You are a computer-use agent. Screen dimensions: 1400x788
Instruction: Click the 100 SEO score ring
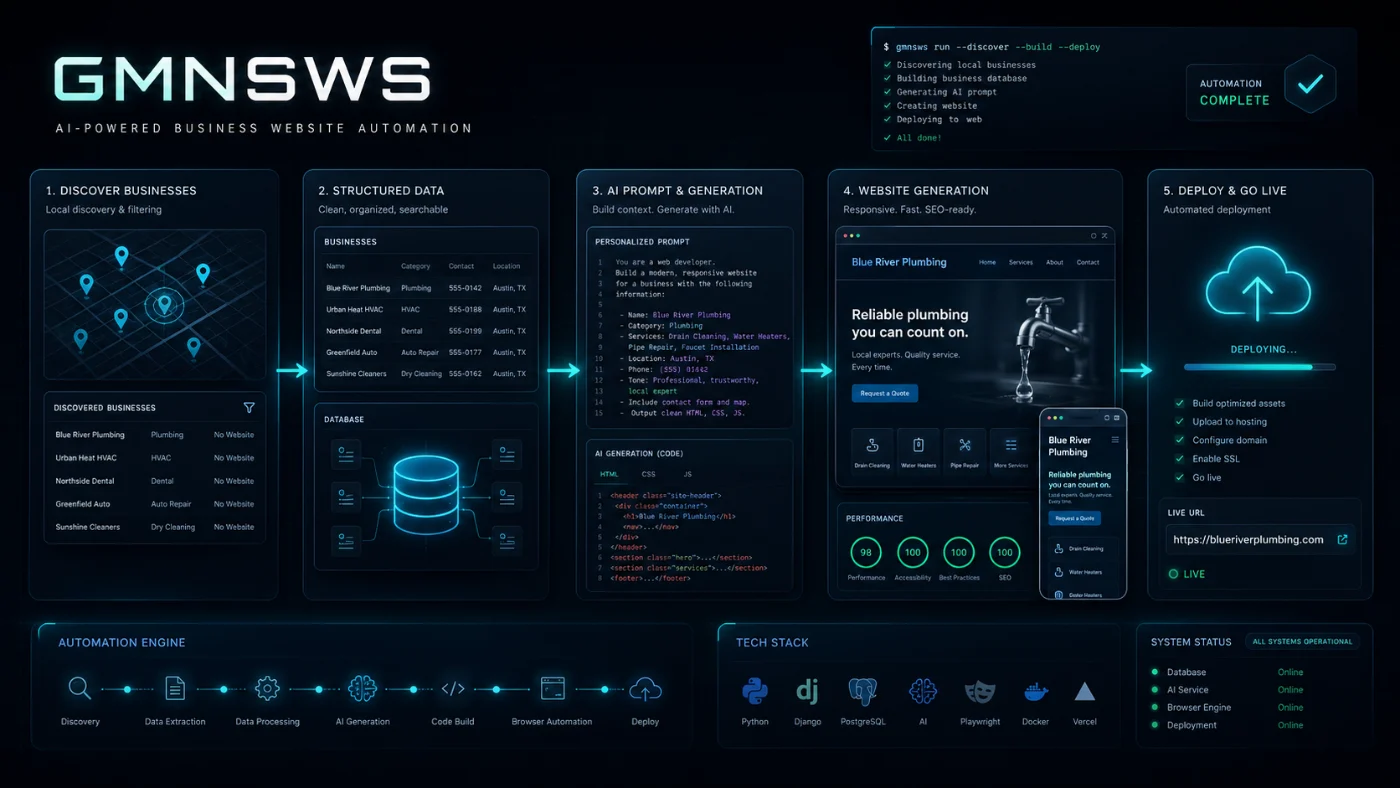[1005, 552]
